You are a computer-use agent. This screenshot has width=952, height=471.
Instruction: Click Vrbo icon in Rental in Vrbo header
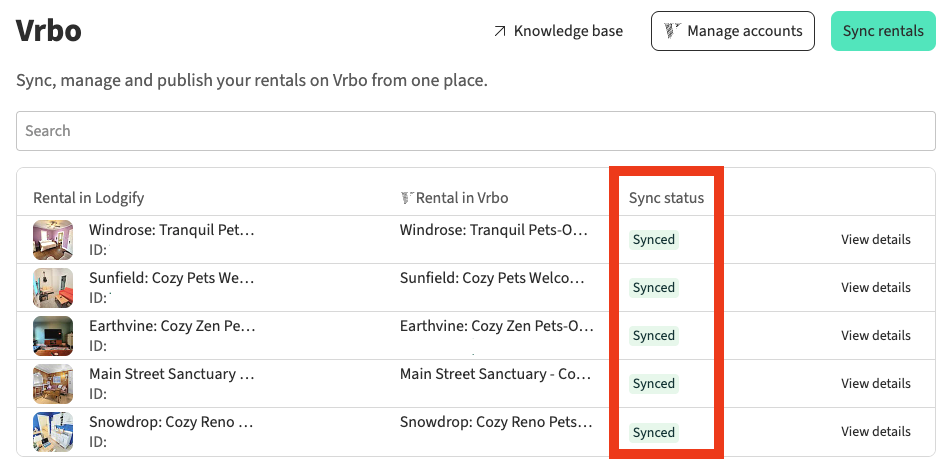[x=406, y=197]
